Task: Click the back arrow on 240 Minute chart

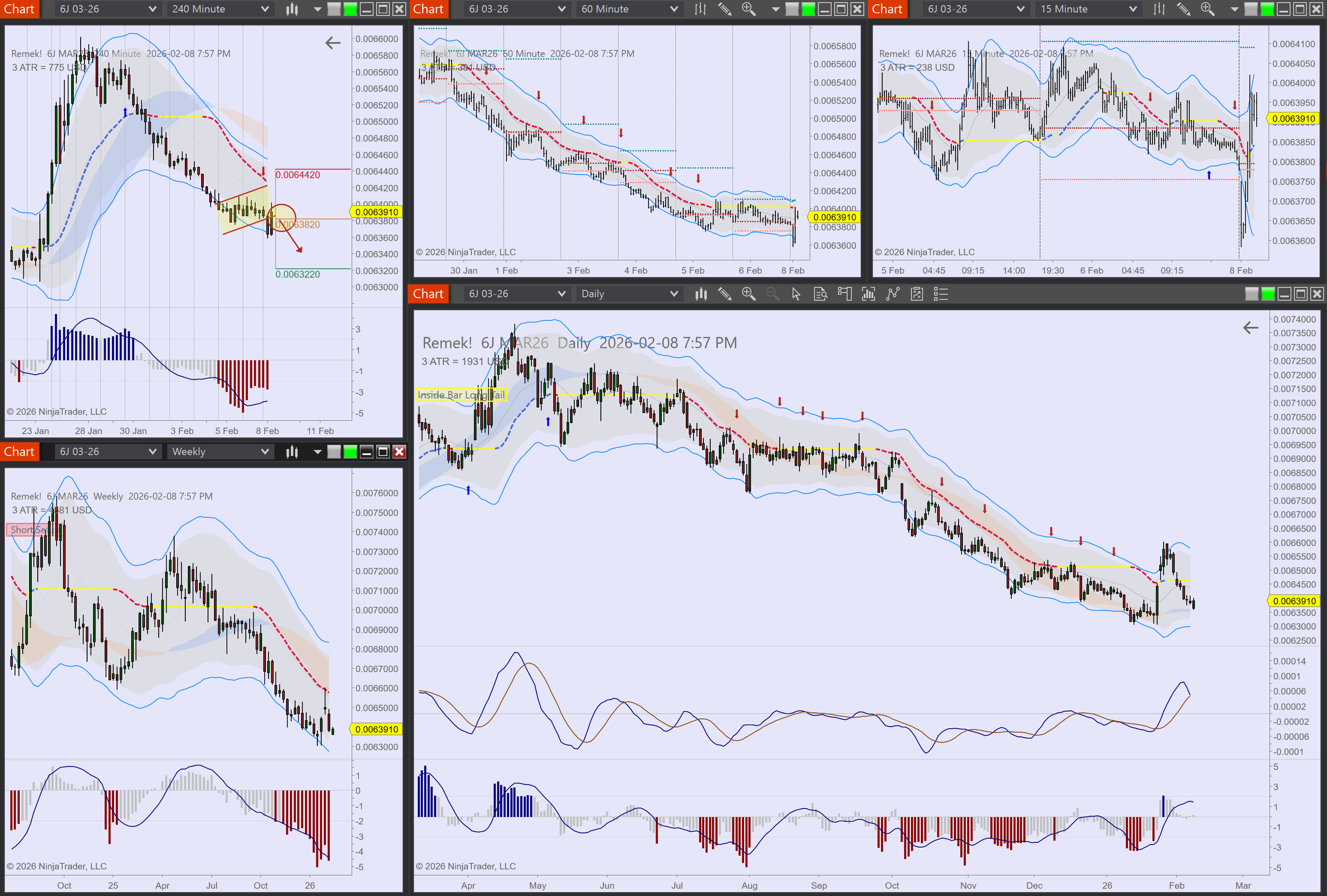Action: 333,43
